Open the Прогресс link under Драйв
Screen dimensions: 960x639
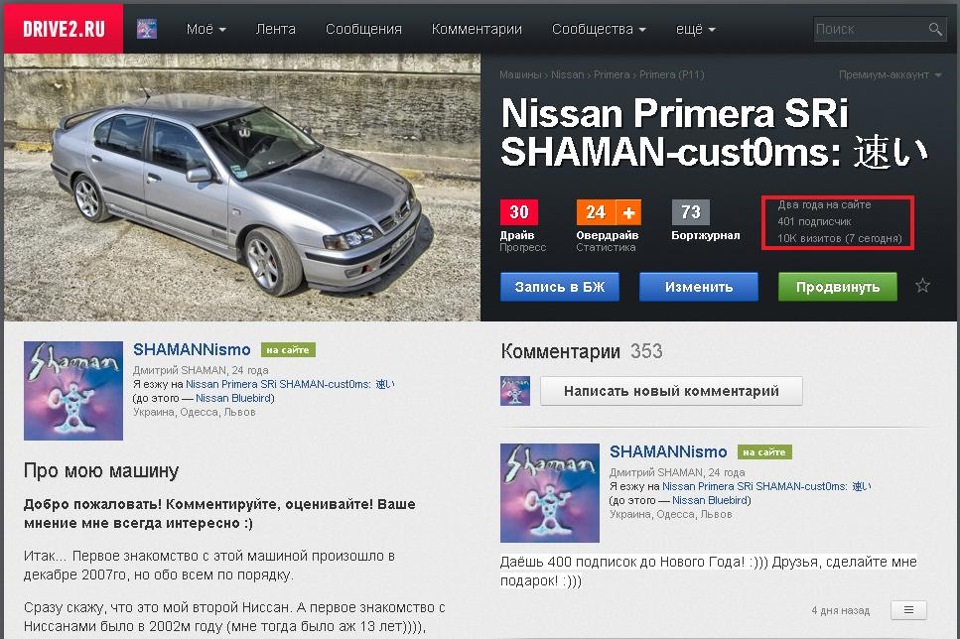pyautogui.click(x=522, y=247)
